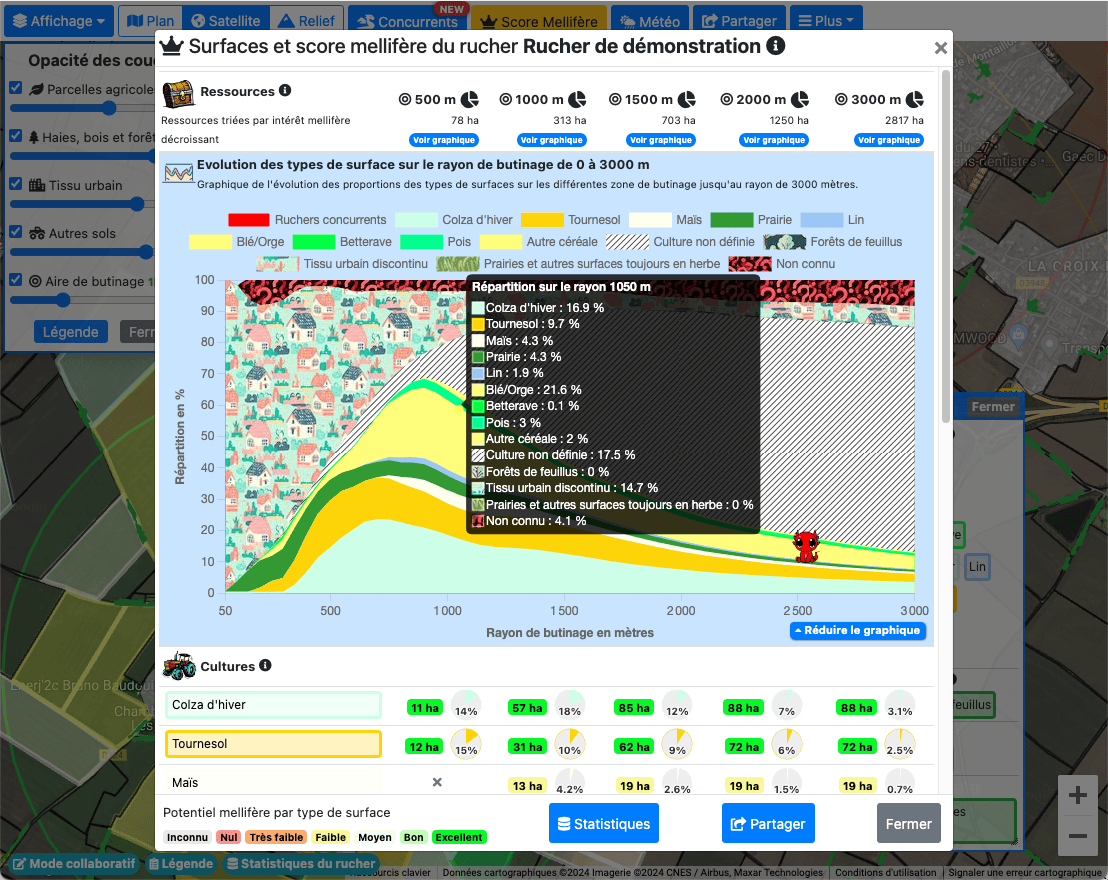The image size is (1108, 880).
Task: Click the Tournesol 10% pie at 1000 m
Action: tap(570, 743)
